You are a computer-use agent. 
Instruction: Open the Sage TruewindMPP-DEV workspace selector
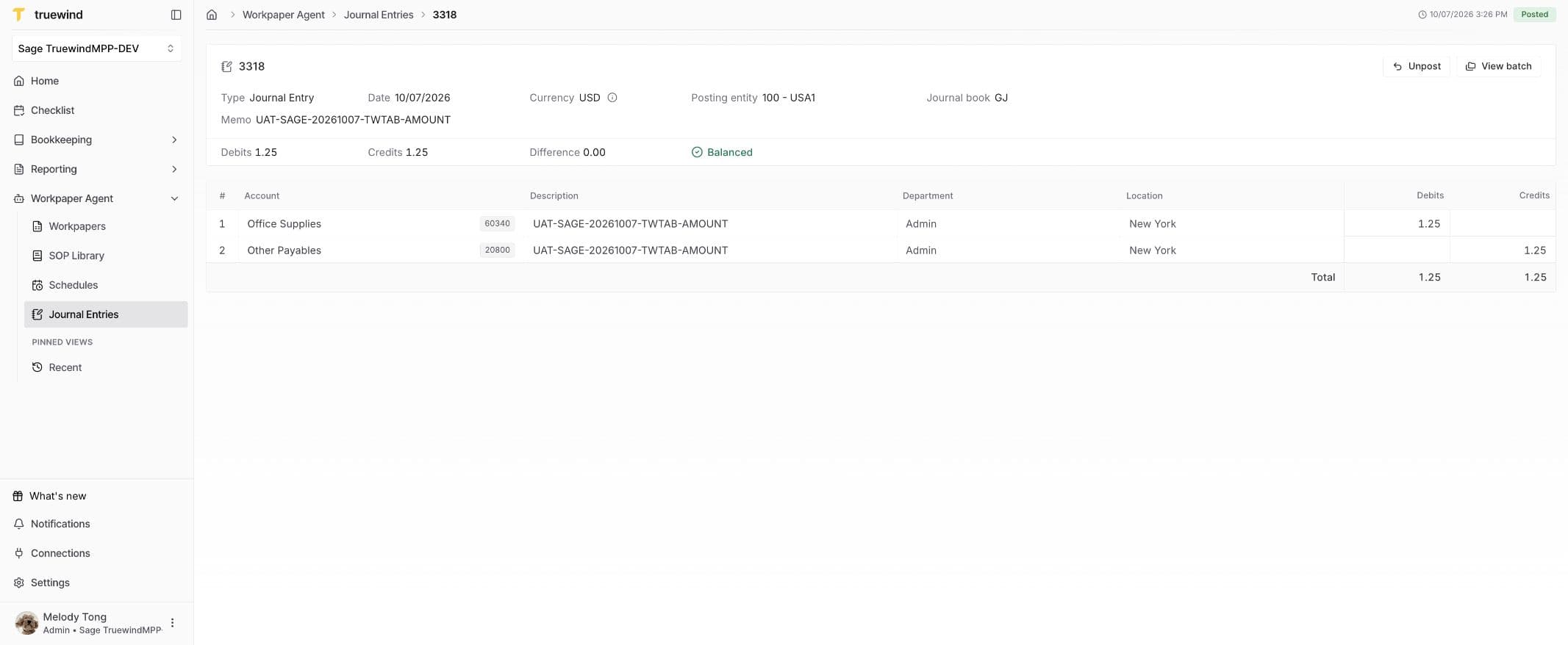[x=96, y=48]
